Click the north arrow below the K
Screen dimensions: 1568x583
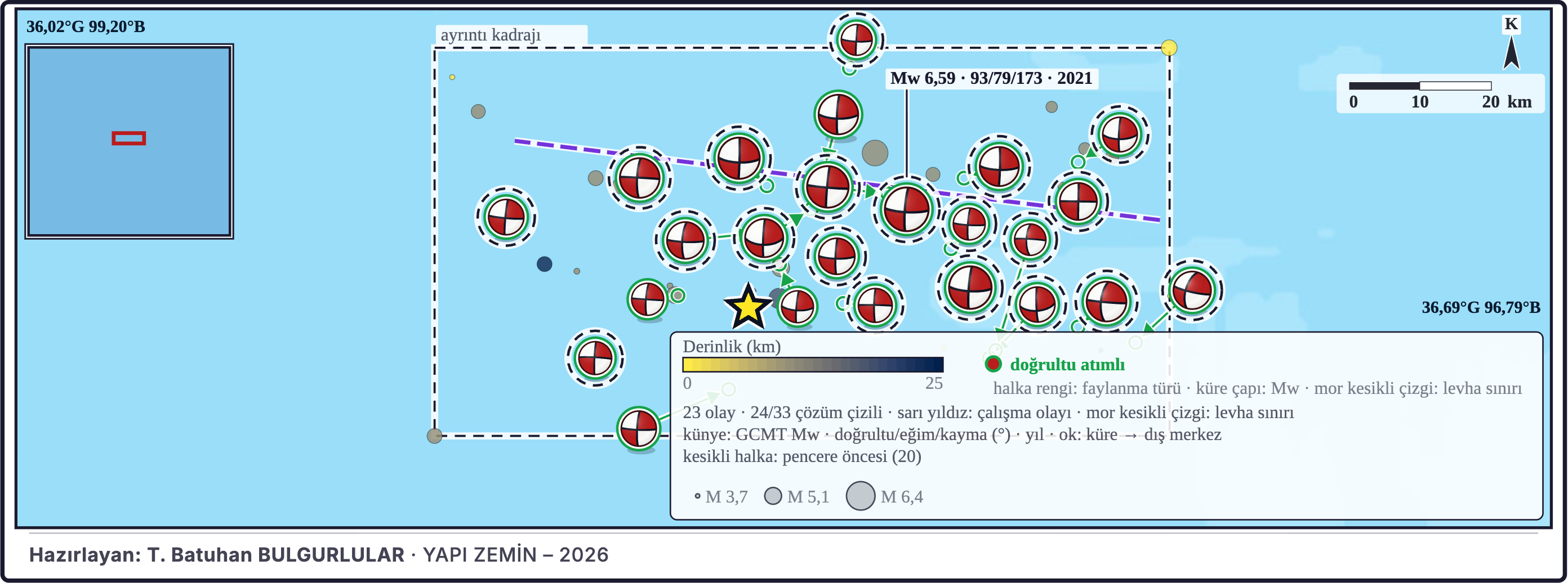click(x=1511, y=53)
